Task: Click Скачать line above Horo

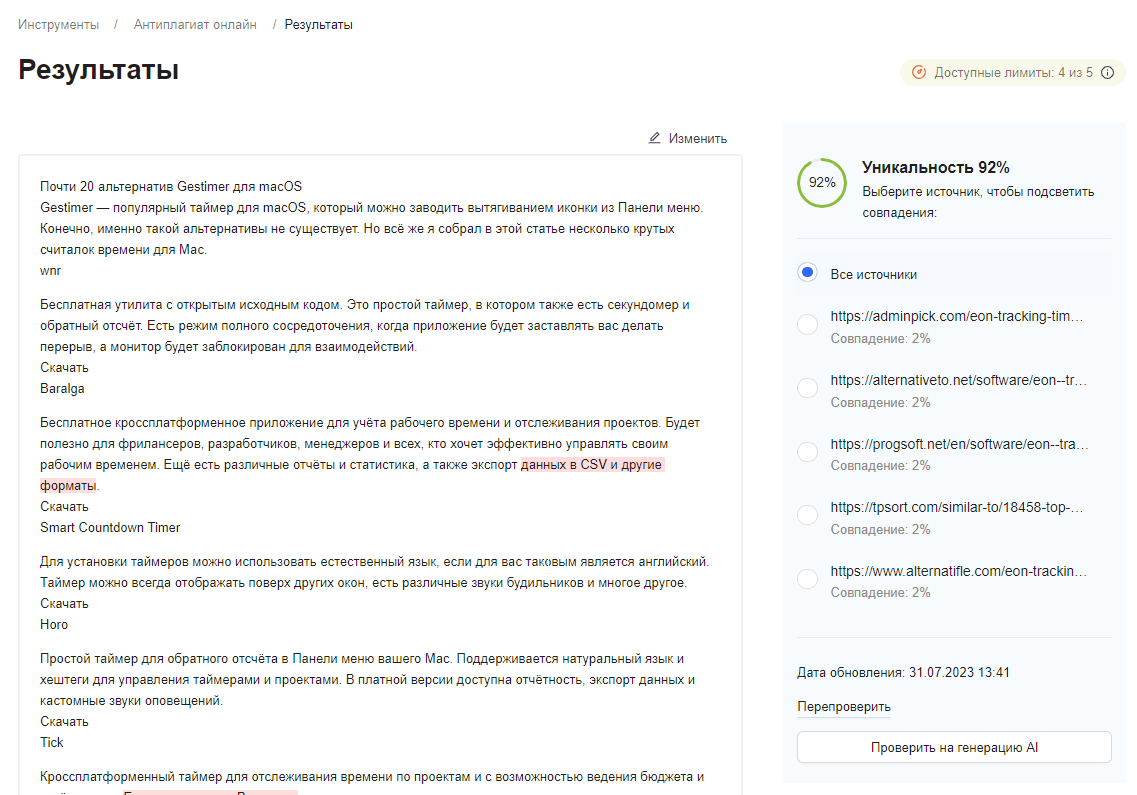Action: click(64, 604)
